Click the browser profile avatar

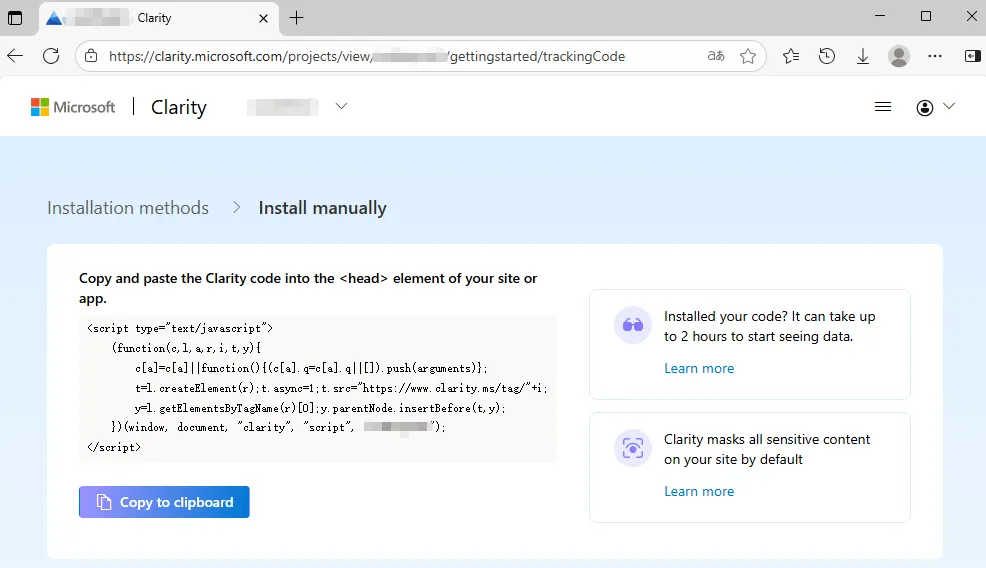pos(899,56)
